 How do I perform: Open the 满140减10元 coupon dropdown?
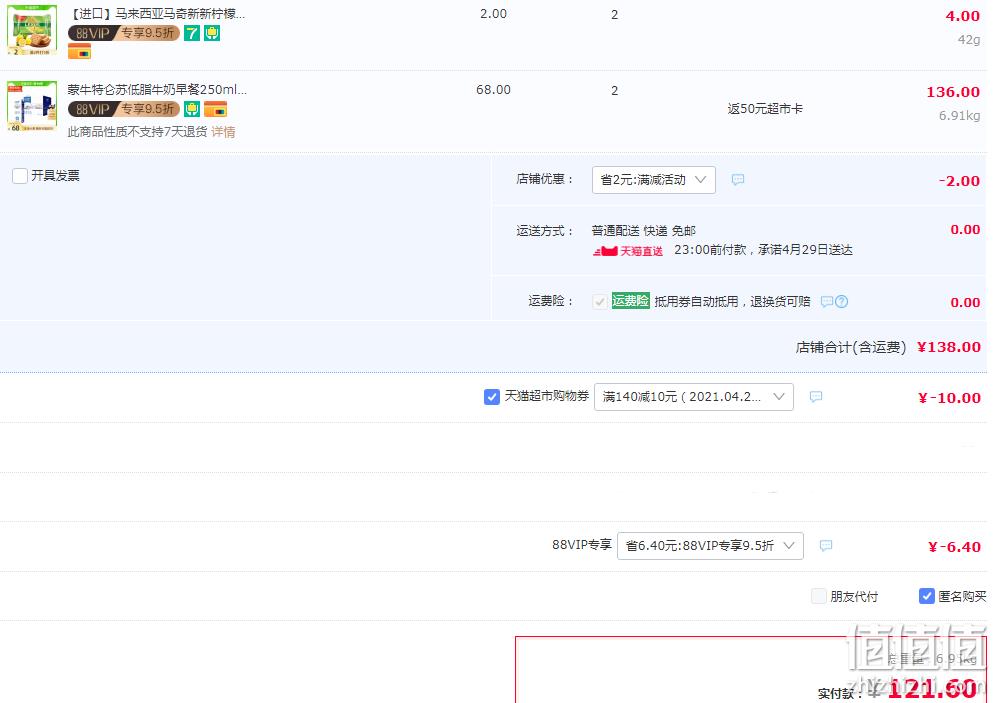click(694, 397)
